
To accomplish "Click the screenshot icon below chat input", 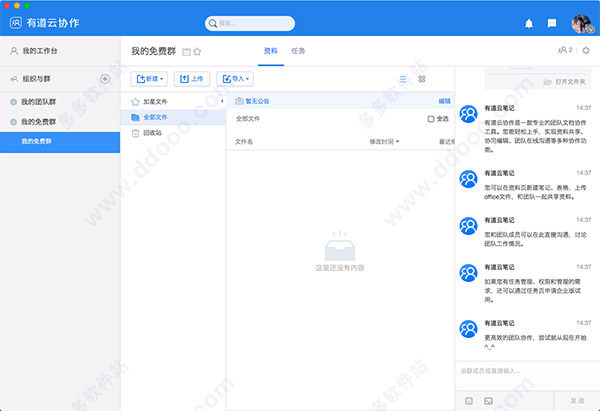I will coord(488,401).
